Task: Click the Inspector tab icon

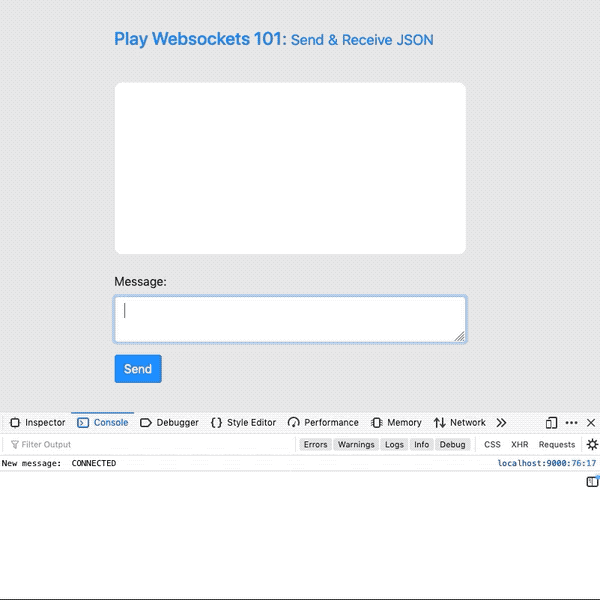Action: (x=15, y=422)
